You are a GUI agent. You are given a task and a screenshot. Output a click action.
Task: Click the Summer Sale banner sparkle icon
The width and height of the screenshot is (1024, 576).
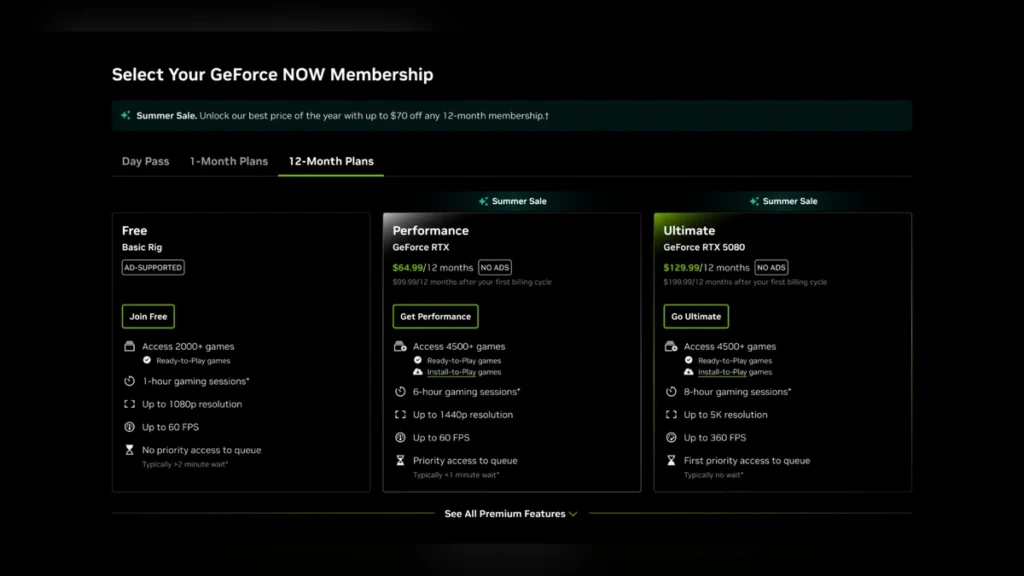tap(125, 116)
